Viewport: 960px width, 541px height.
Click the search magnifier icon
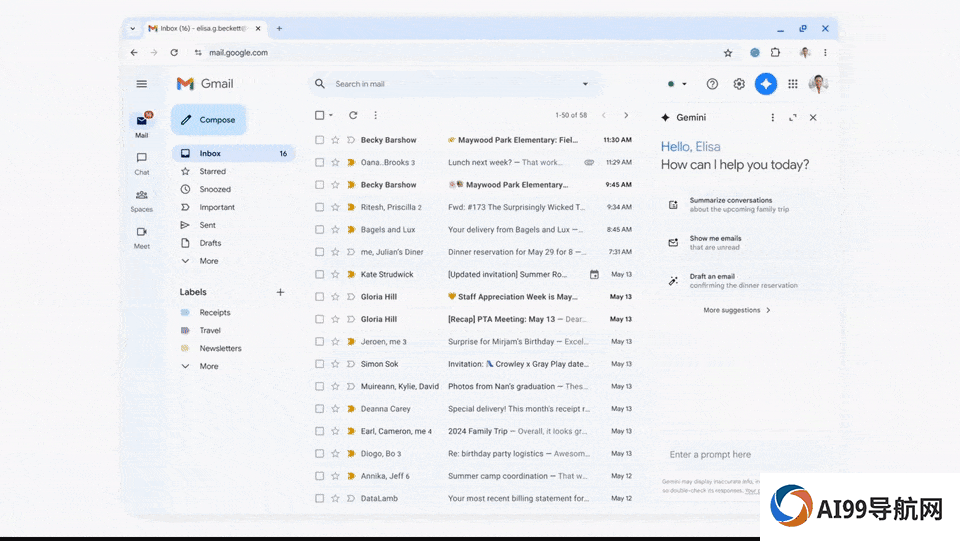pyautogui.click(x=320, y=84)
